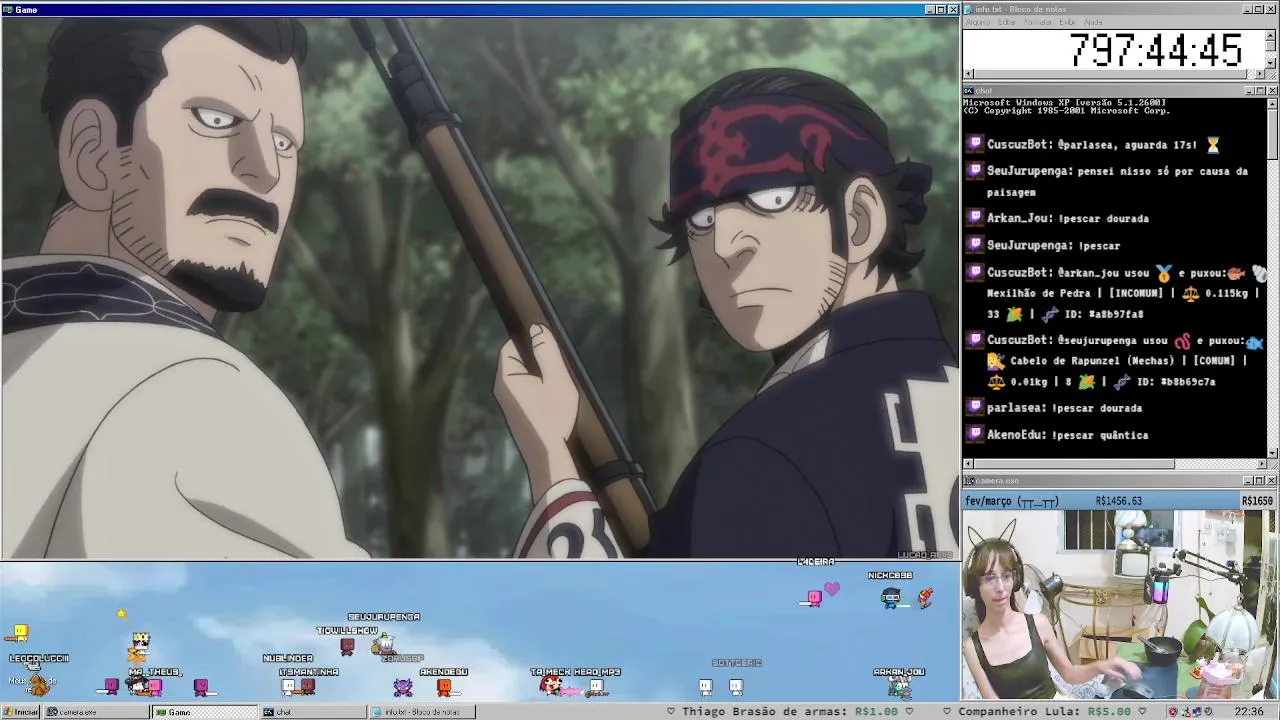Click the Notepad icon in info.txt title bar
This screenshot has width=1280, height=720.
969,9
